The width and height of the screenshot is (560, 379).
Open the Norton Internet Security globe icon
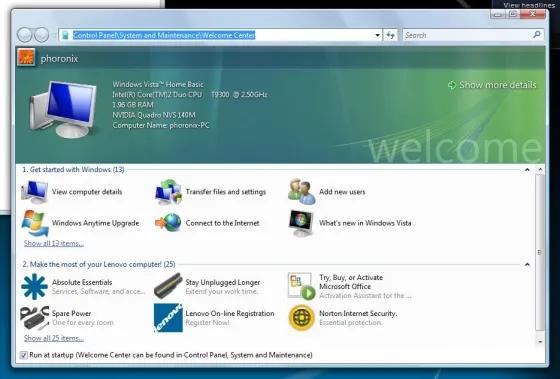tap(302, 318)
